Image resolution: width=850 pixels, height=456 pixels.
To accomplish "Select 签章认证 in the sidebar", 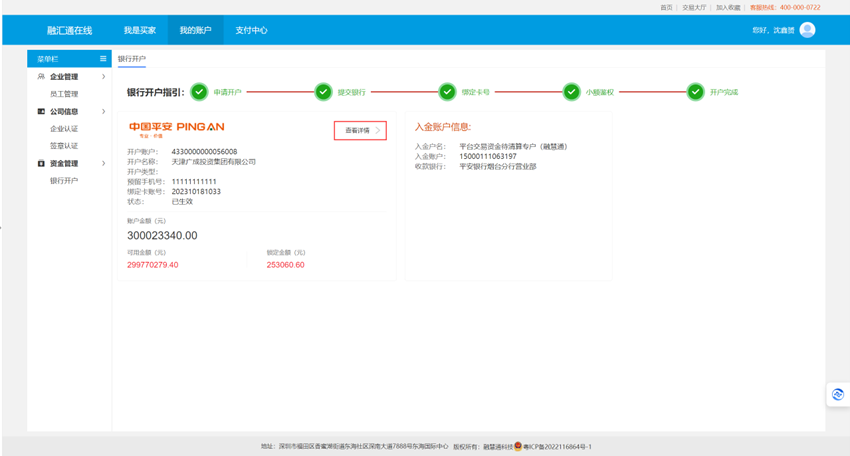I will coord(64,146).
